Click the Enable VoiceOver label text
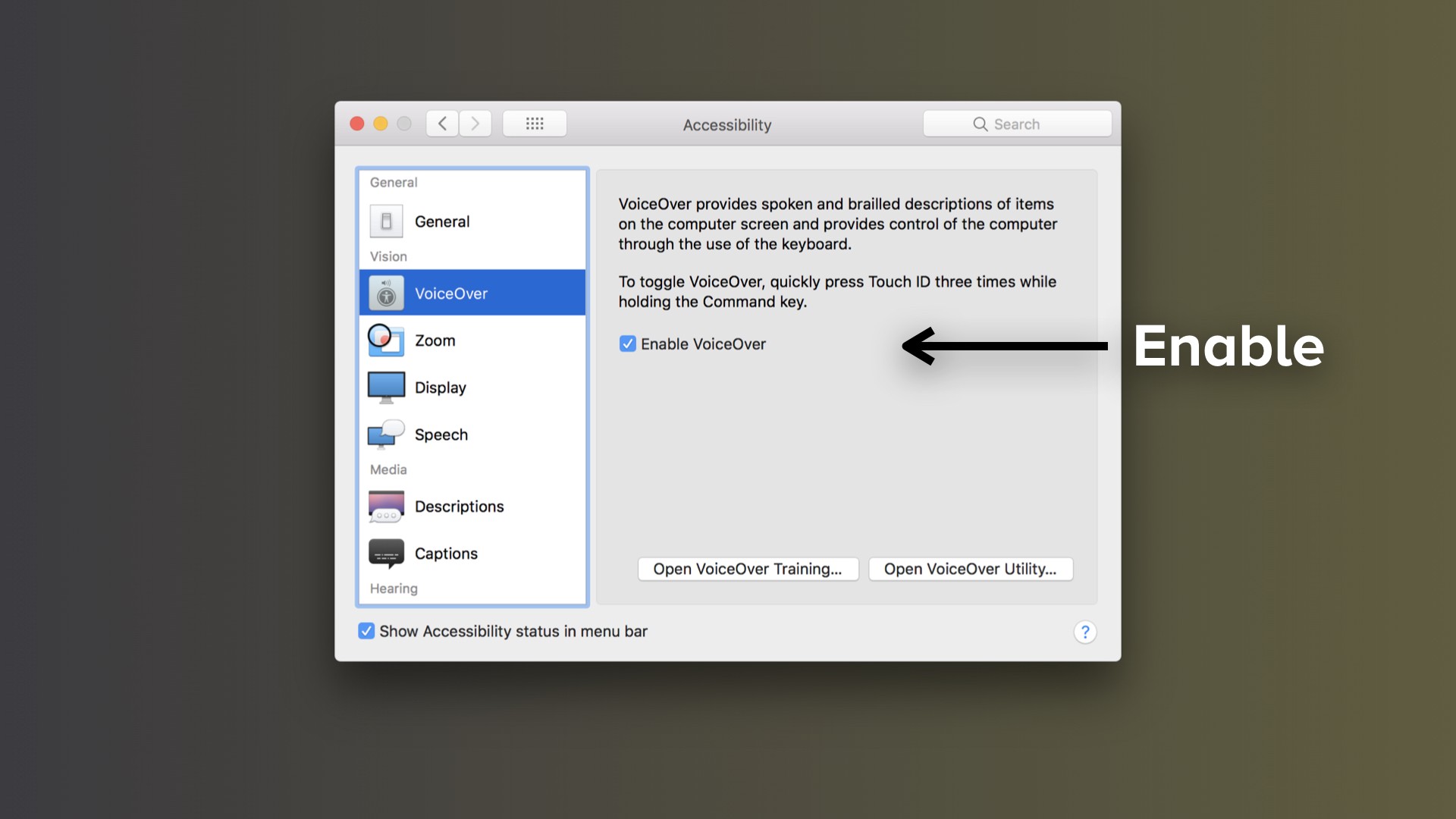This screenshot has width=1456, height=819. 703,344
